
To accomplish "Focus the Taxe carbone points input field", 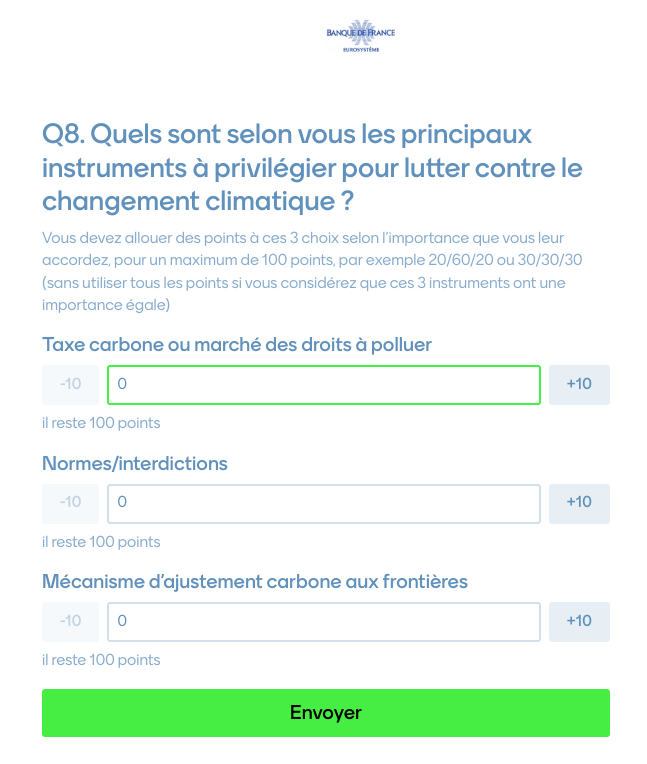I will click(x=324, y=384).
